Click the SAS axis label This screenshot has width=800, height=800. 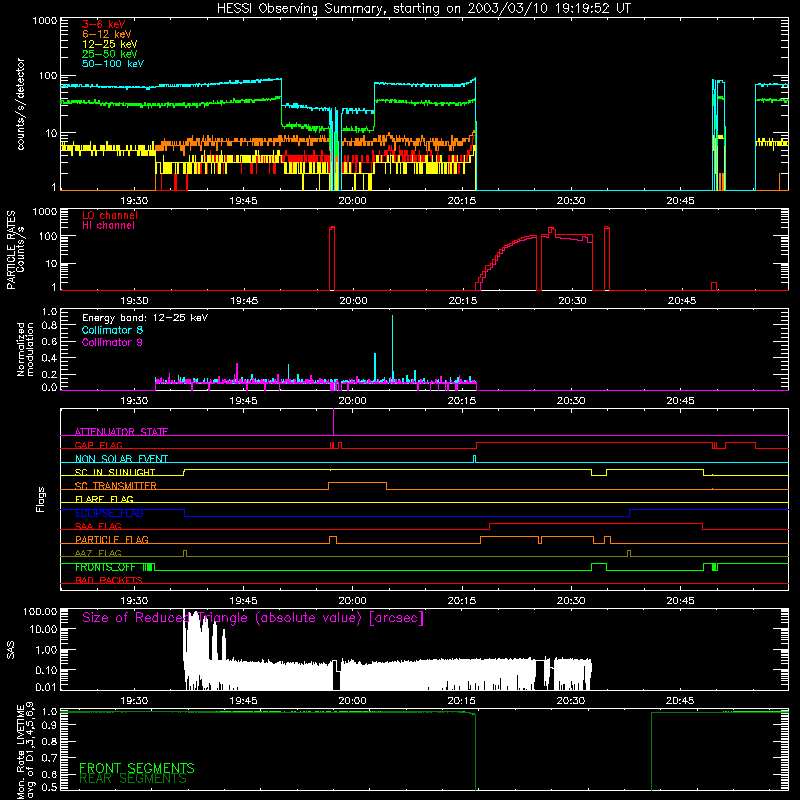(x=10, y=650)
